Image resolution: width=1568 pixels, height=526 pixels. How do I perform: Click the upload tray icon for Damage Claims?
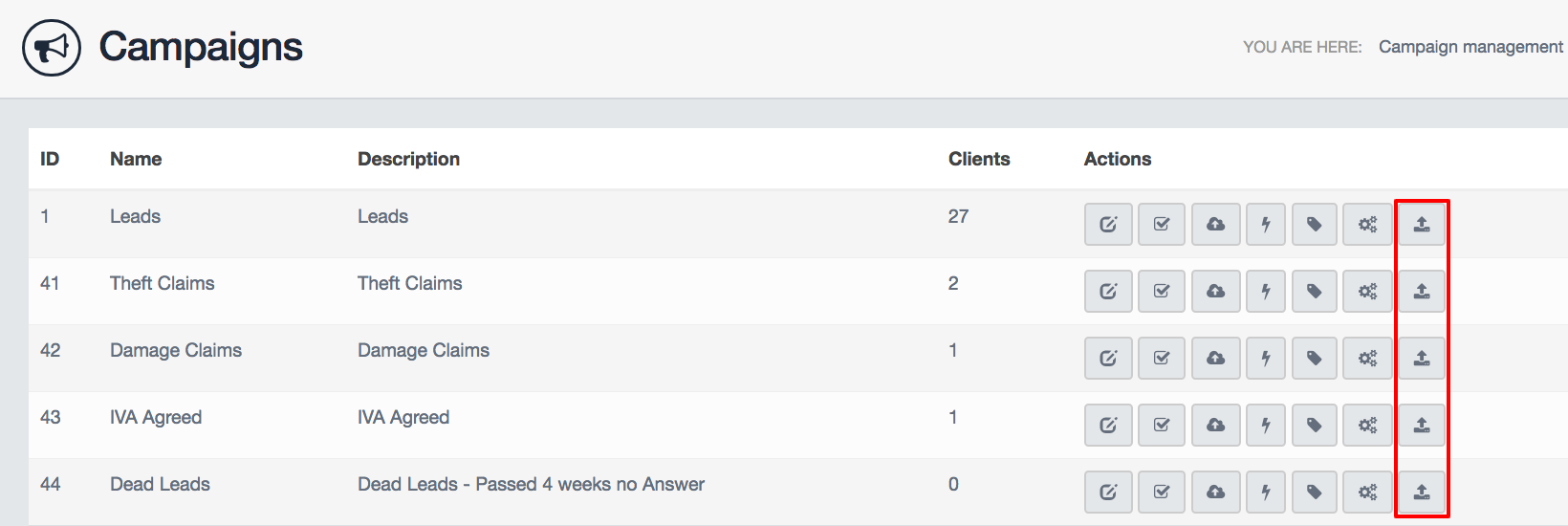tap(1422, 359)
